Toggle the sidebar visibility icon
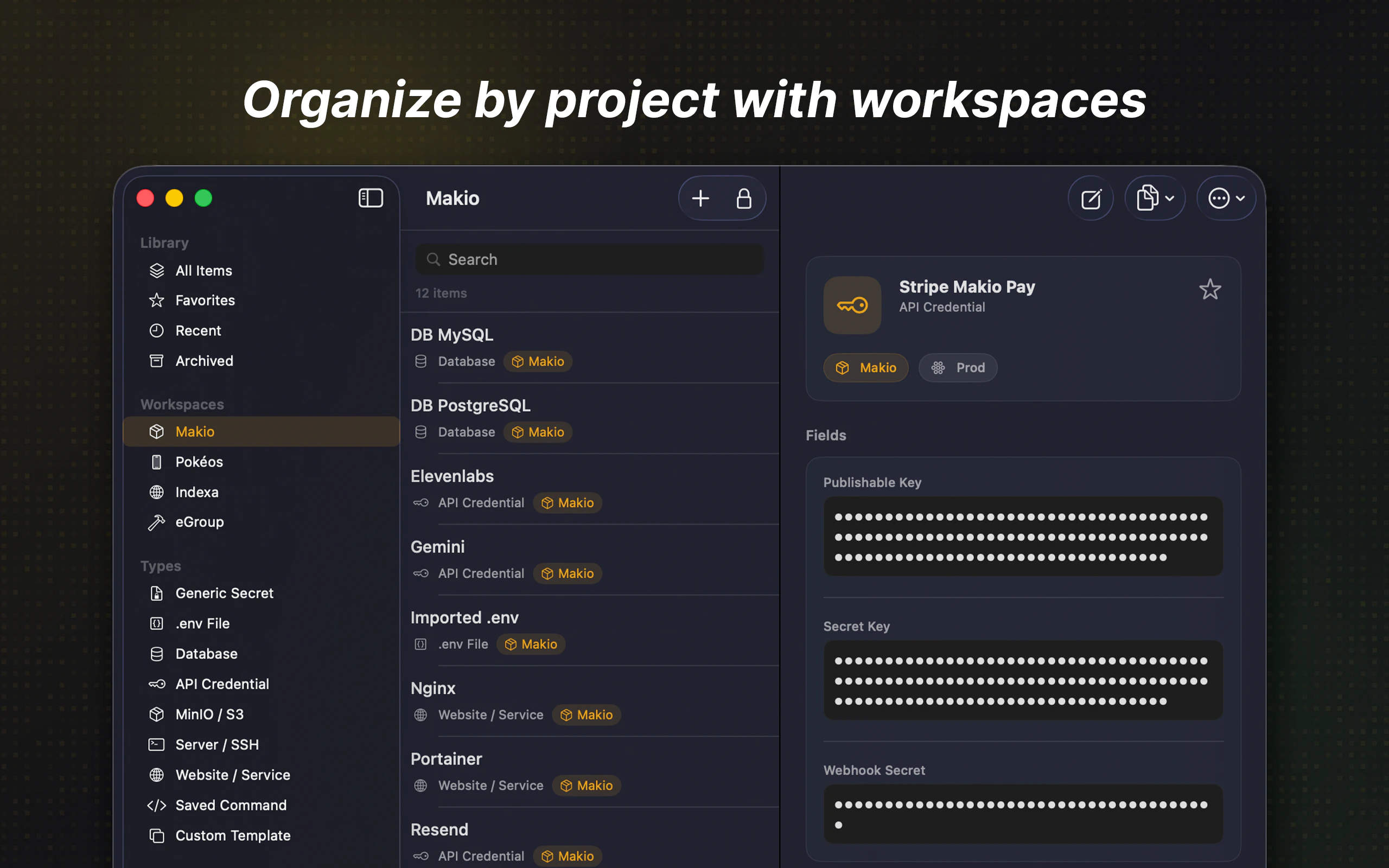This screenshot has width=1389, height=868. coord(370,197)
